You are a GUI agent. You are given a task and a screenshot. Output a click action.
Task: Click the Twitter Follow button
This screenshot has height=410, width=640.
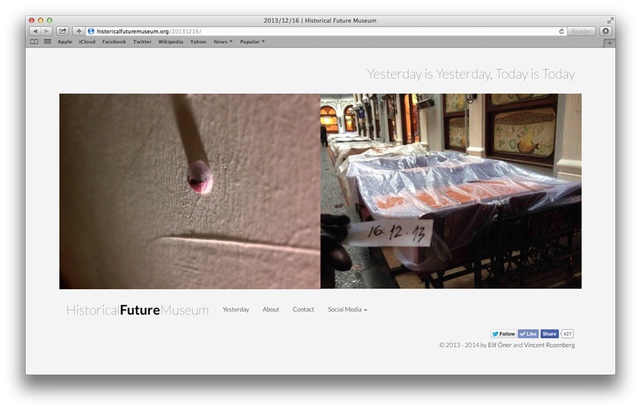[x=504, y=333]
